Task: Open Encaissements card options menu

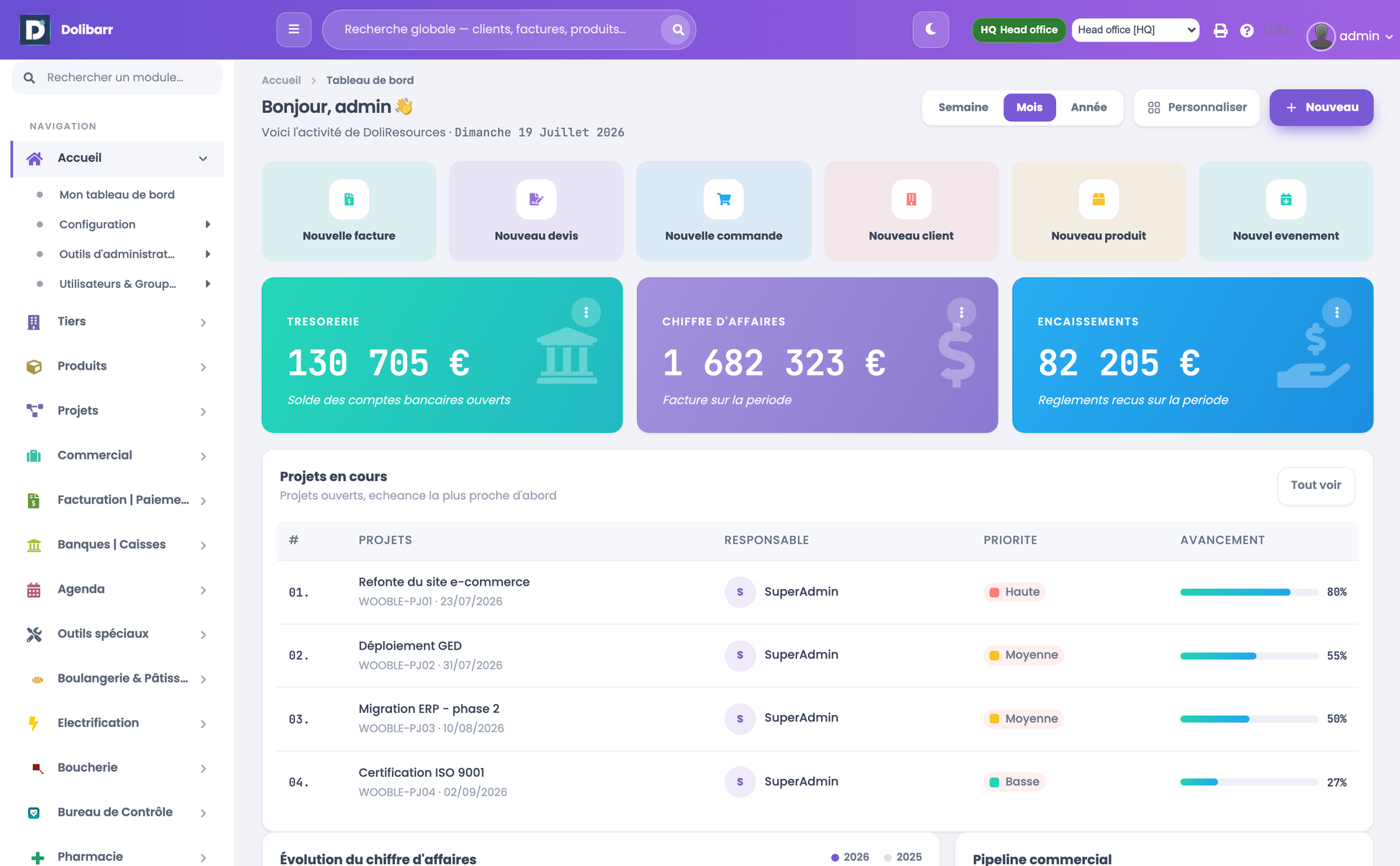Action: (x=1337, y=312)
